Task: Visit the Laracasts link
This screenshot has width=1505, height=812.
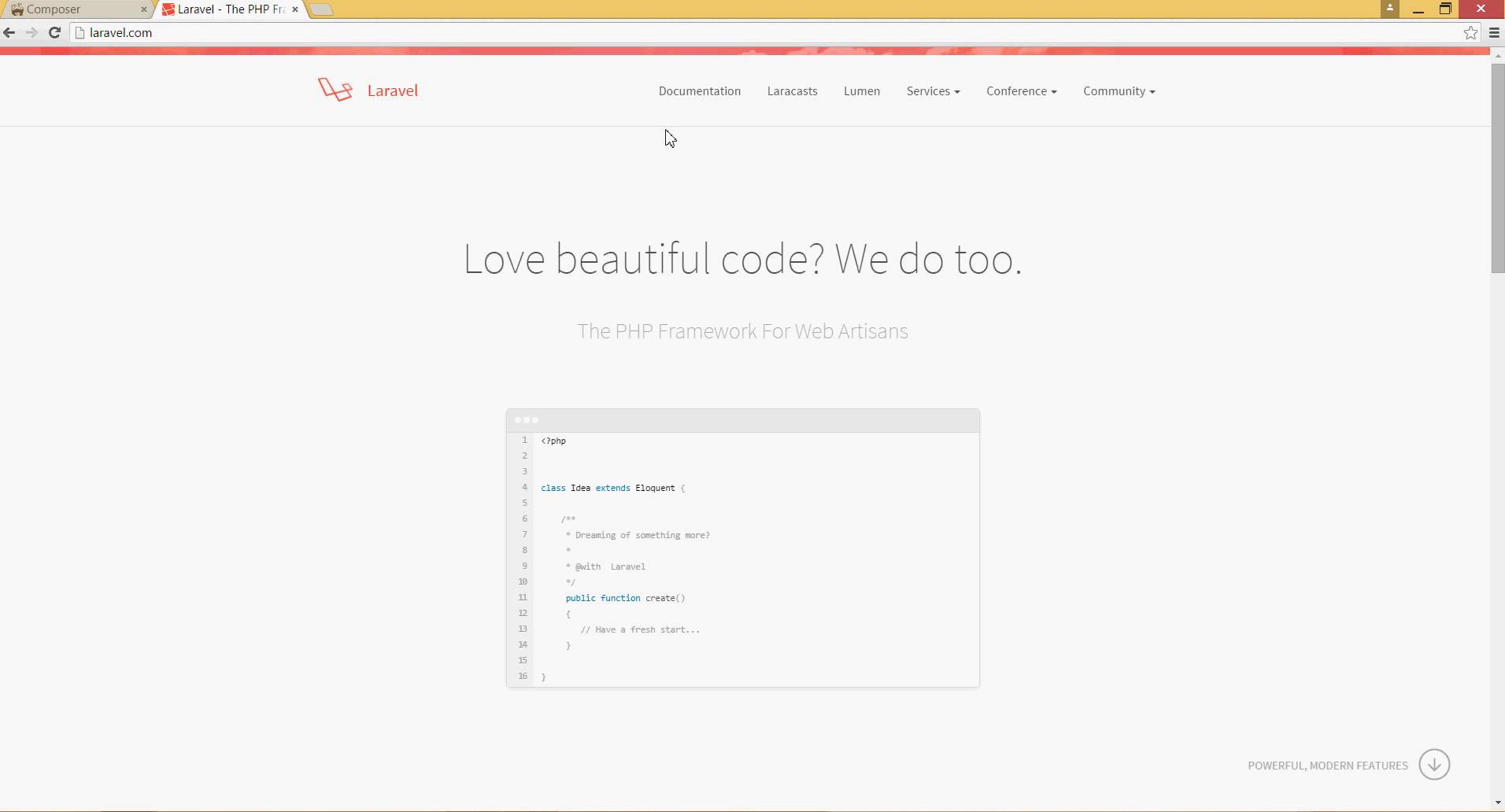Action: tap(792, 90)
